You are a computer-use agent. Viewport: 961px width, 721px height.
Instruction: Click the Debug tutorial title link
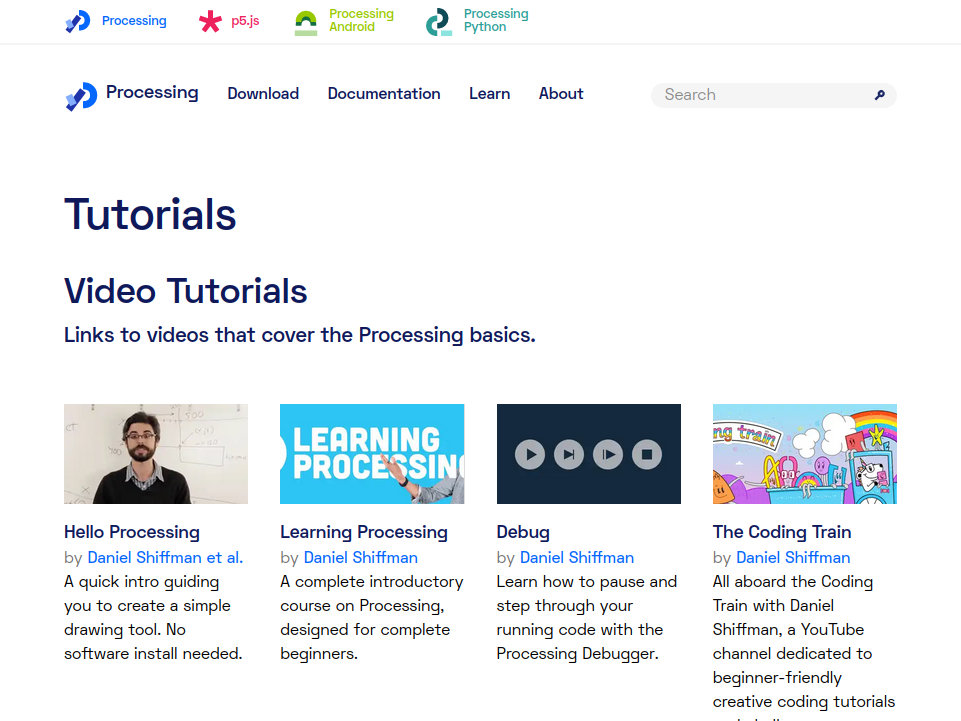point(523,532)
